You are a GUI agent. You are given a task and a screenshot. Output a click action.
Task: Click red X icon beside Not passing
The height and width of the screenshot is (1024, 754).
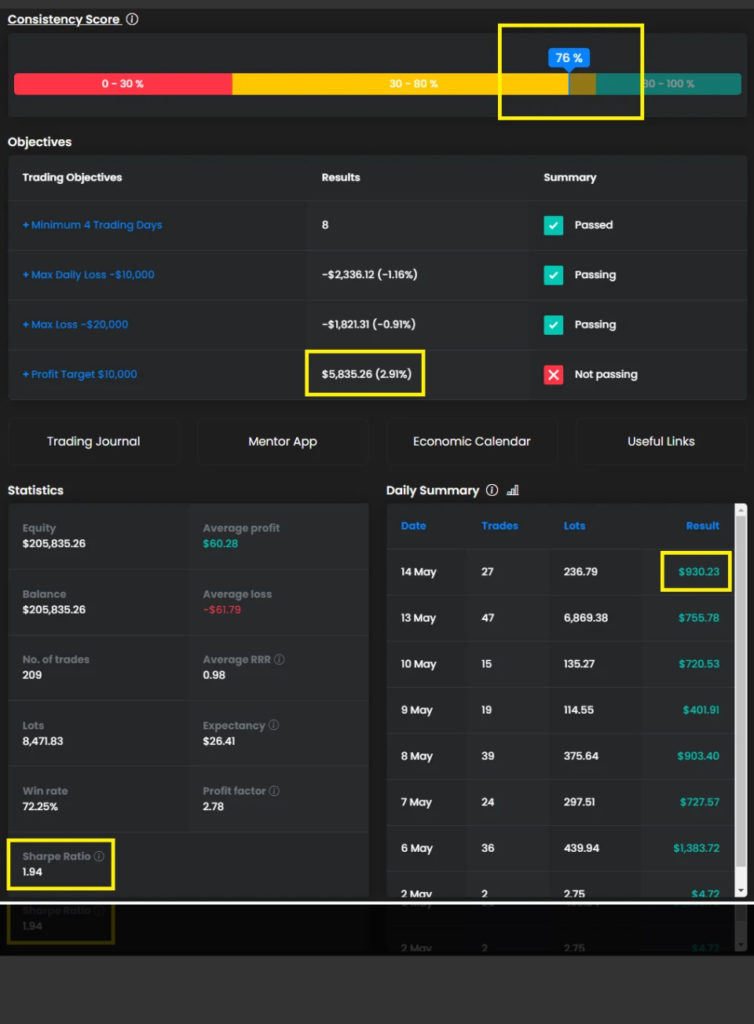[553, 374]
